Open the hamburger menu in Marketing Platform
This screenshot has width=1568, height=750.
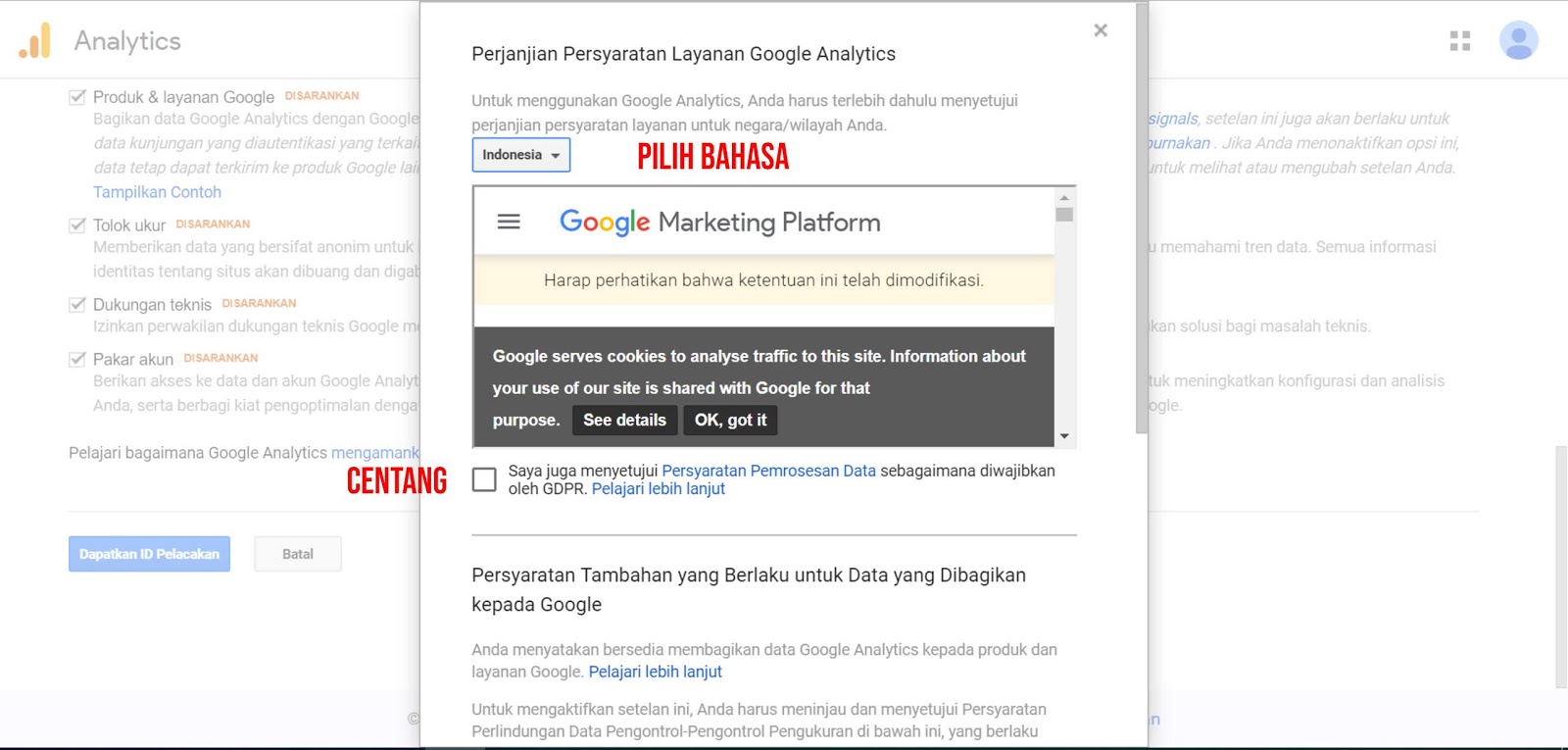pyautogui.click(x=509, y=222)
